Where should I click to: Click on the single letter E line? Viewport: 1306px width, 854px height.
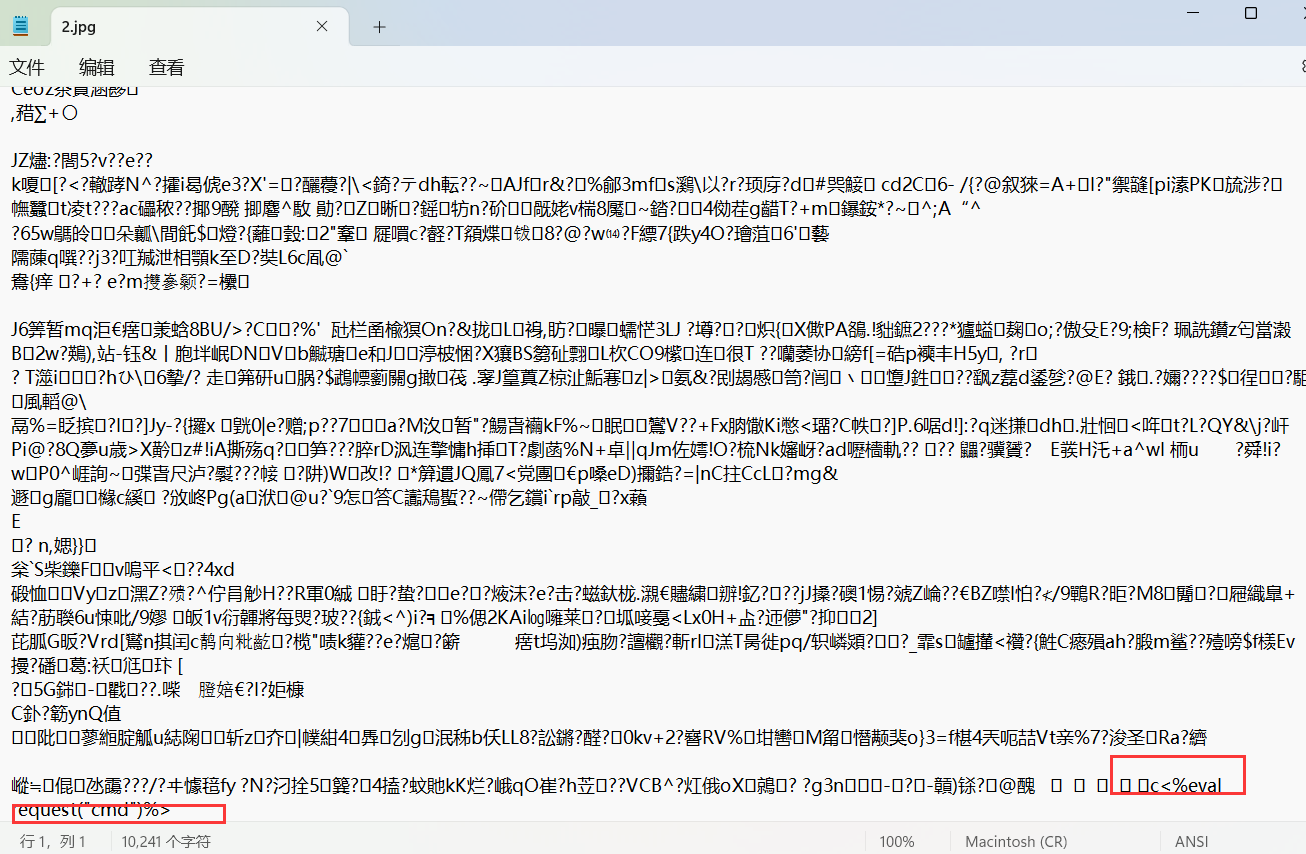[16, 522]
